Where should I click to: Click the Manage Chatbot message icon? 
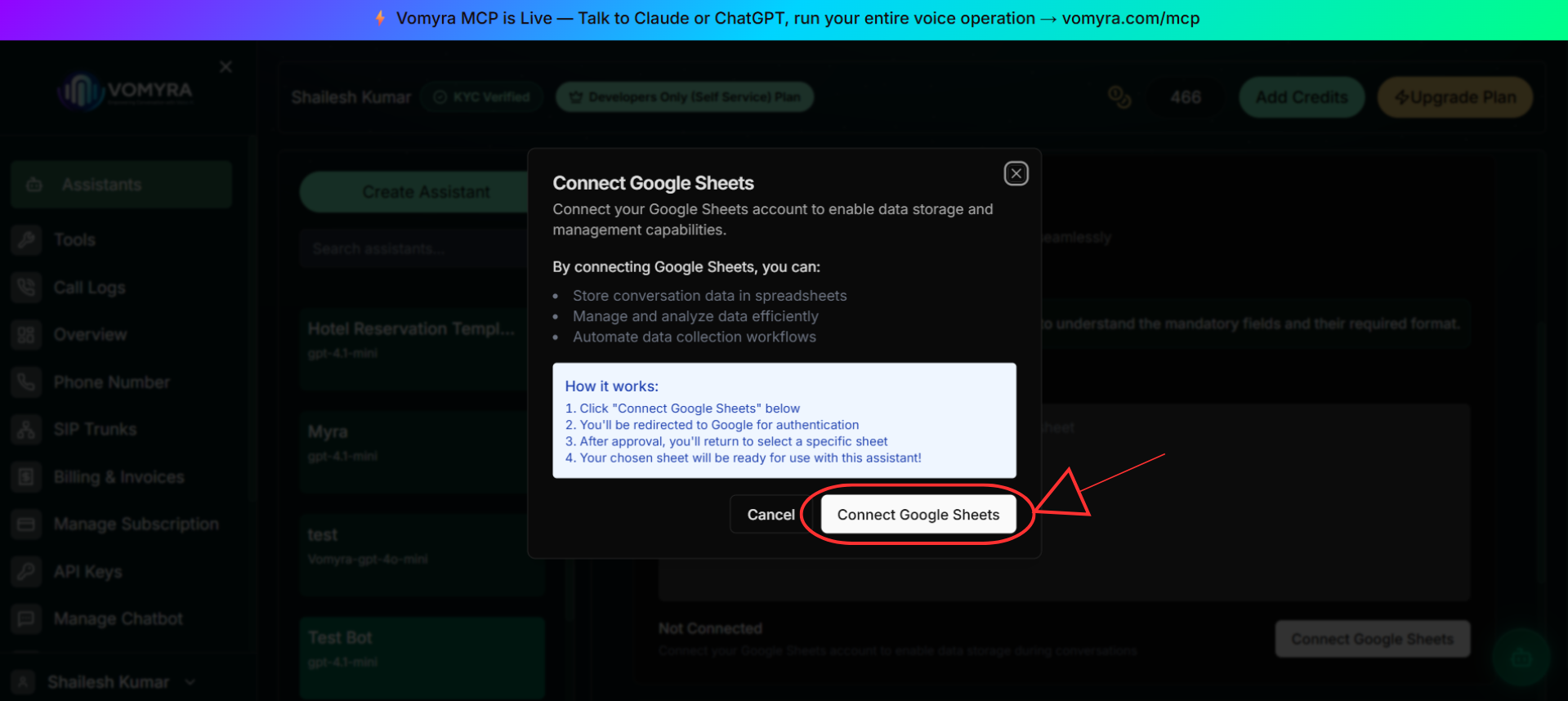pos(26,619)
